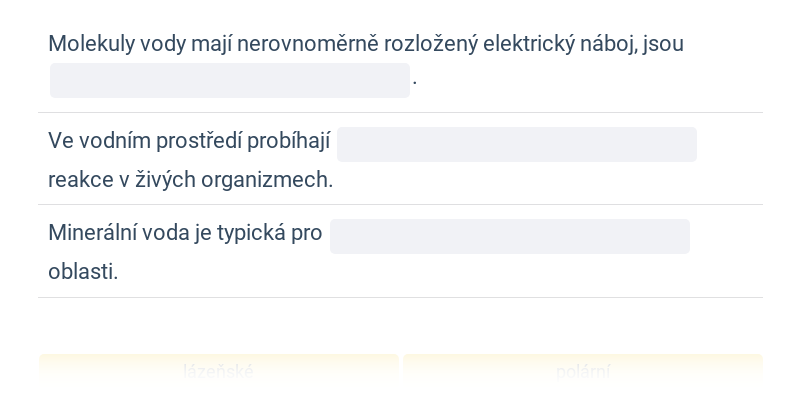Pick the "polární" answer tile
Screen dimensions: 800x400
coord(583,371)
